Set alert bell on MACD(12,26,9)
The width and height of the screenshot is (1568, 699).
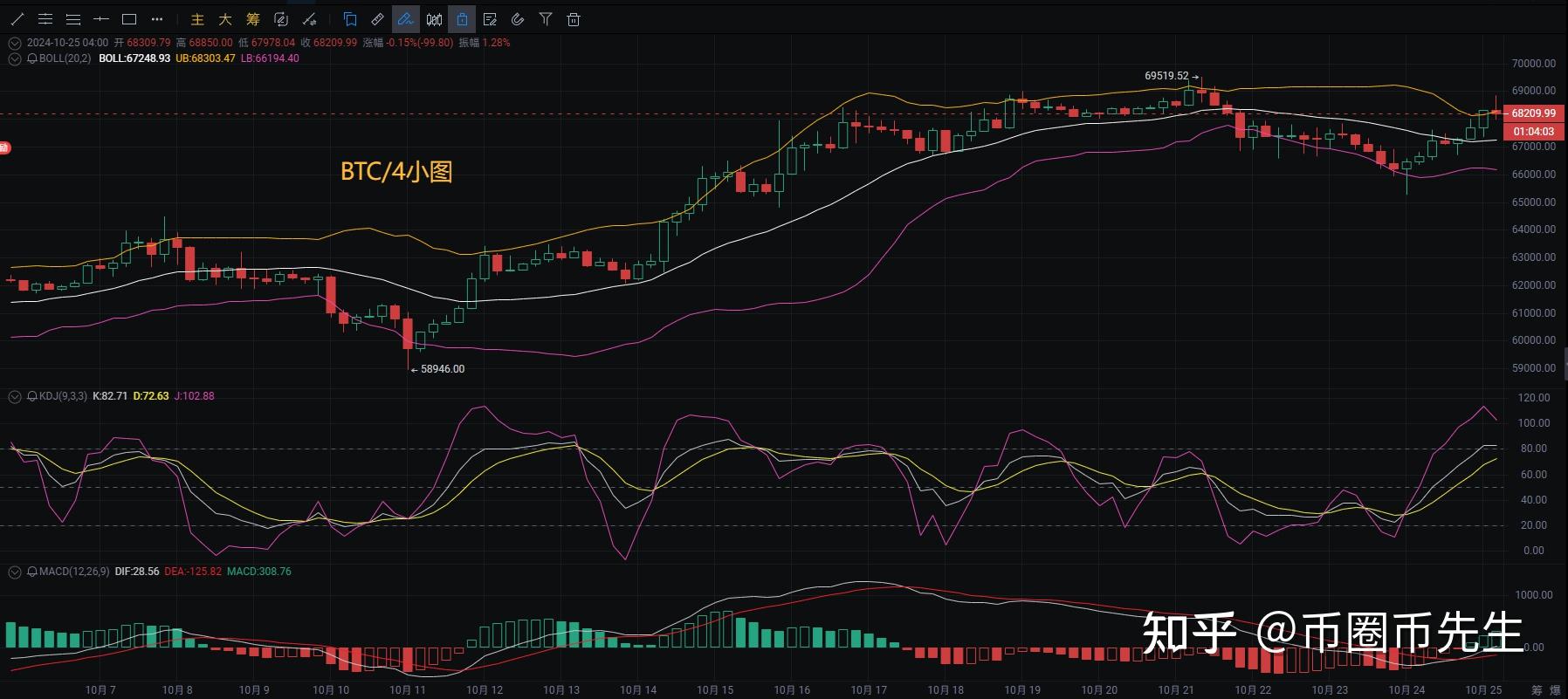[32, 572]
